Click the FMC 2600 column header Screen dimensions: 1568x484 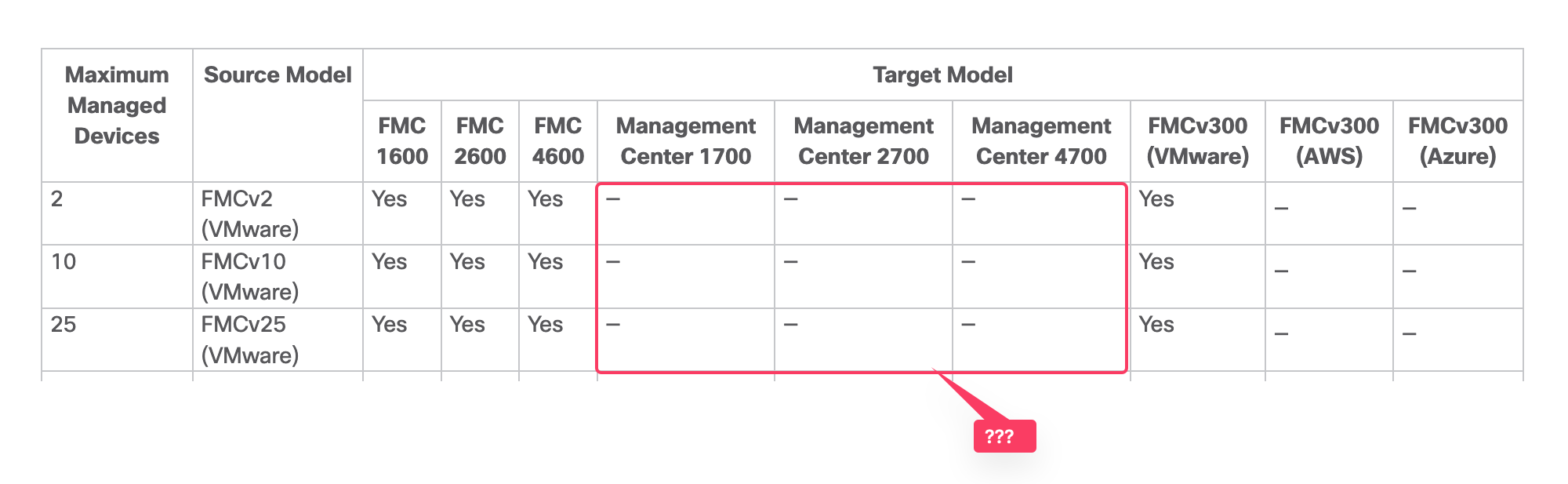pyautogui.click(x=480, y=141)
